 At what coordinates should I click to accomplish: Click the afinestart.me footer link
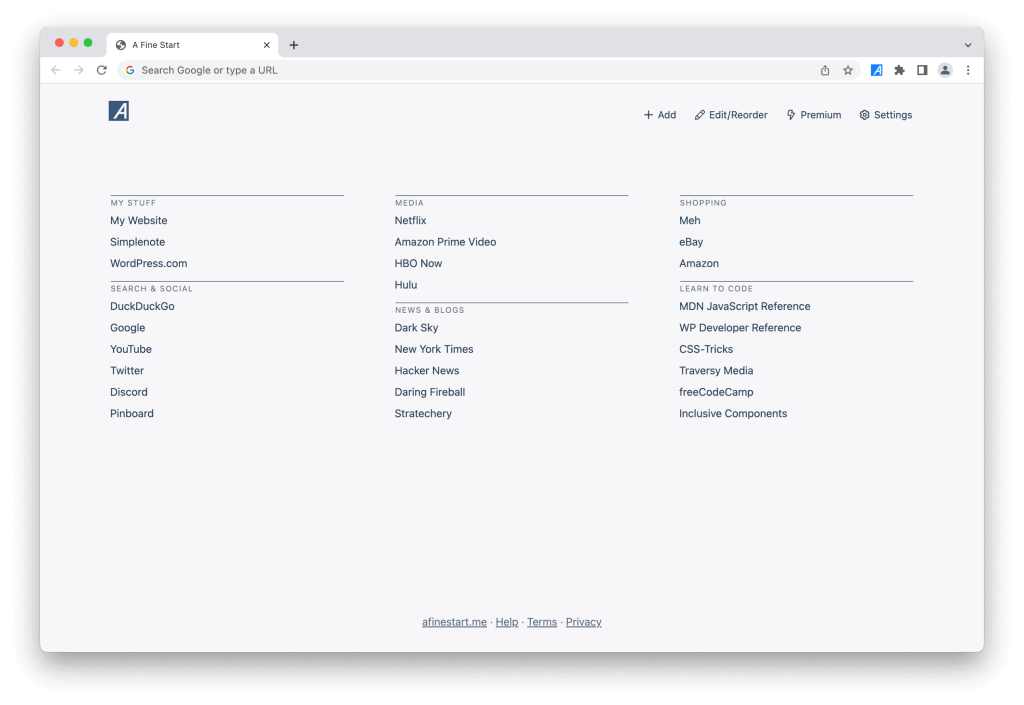(x=454, y=622)
